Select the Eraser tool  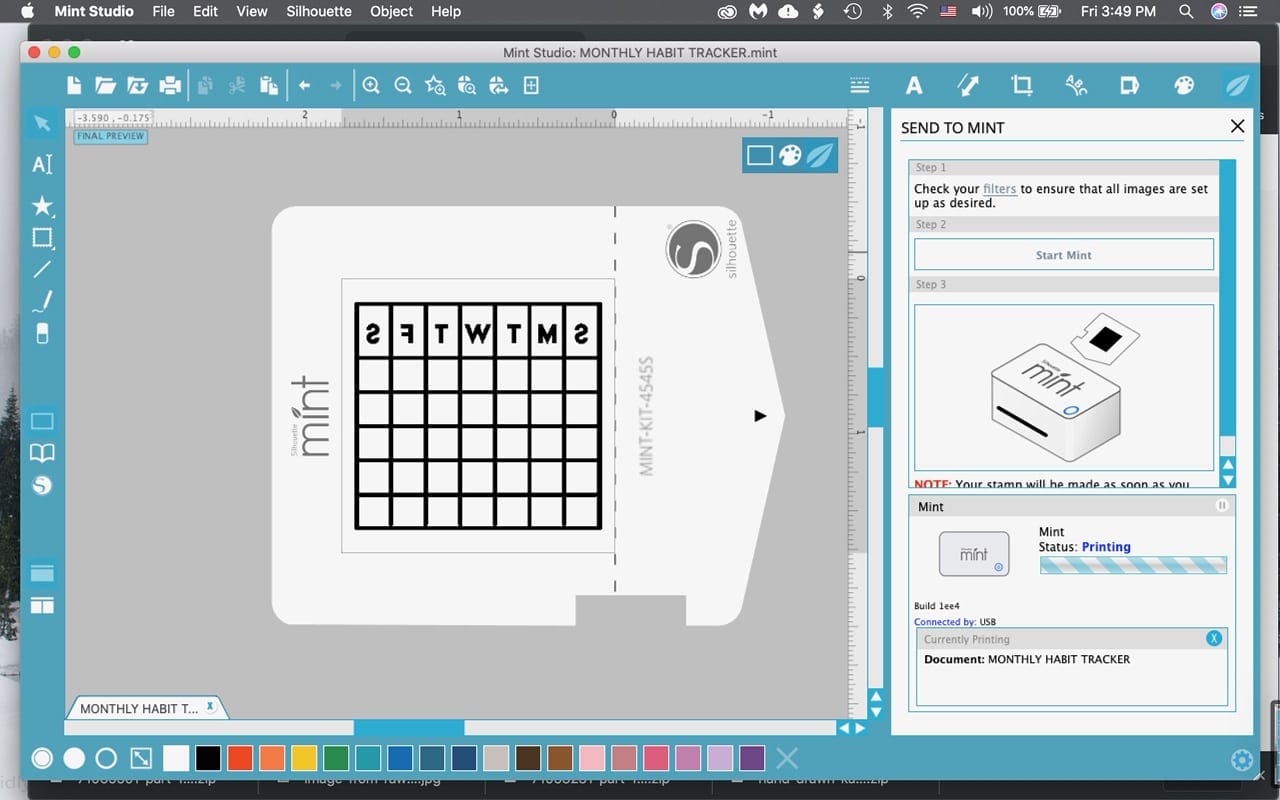[x=42, y=334]
